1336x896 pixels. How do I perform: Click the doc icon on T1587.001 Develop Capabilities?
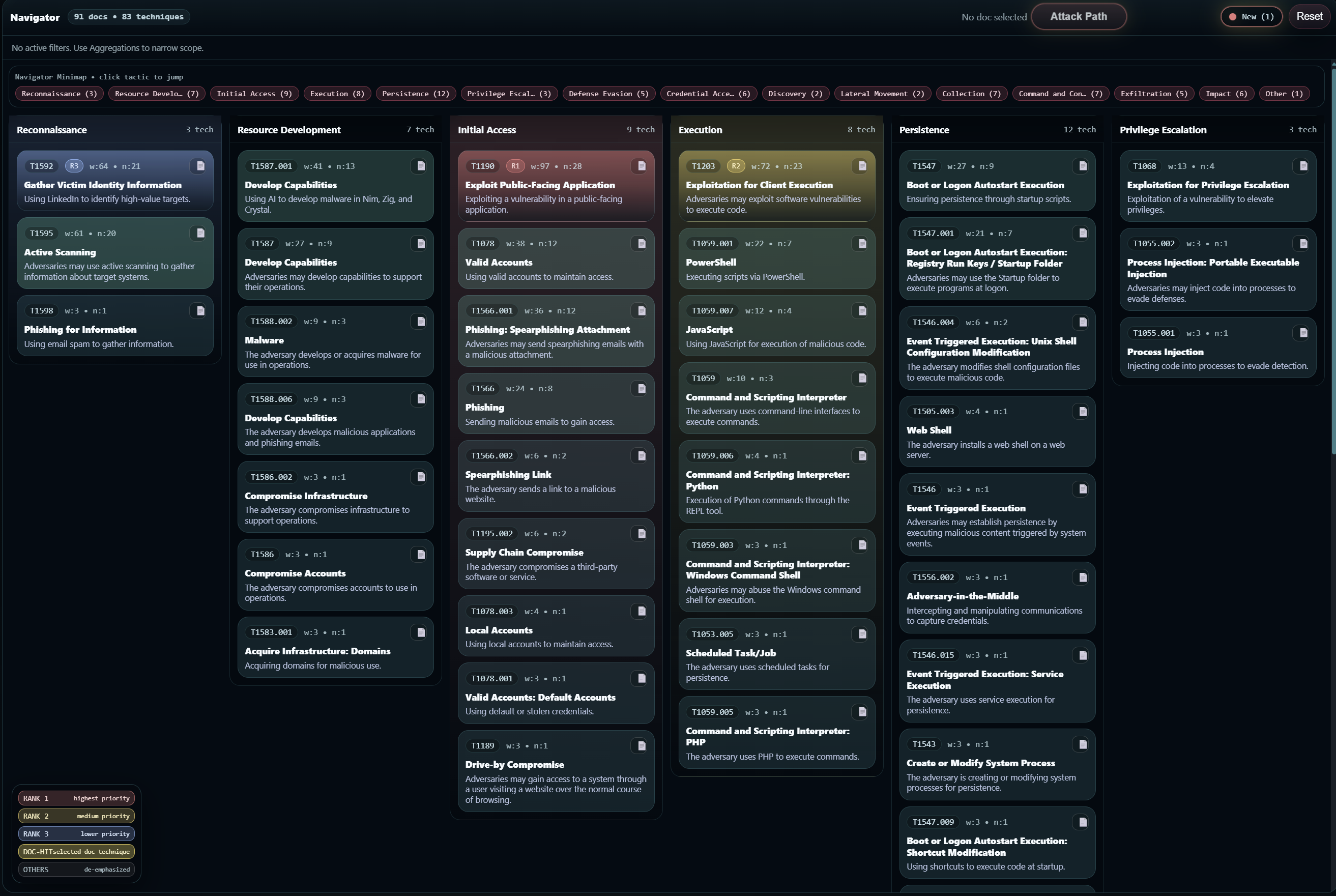click(420, 166)
